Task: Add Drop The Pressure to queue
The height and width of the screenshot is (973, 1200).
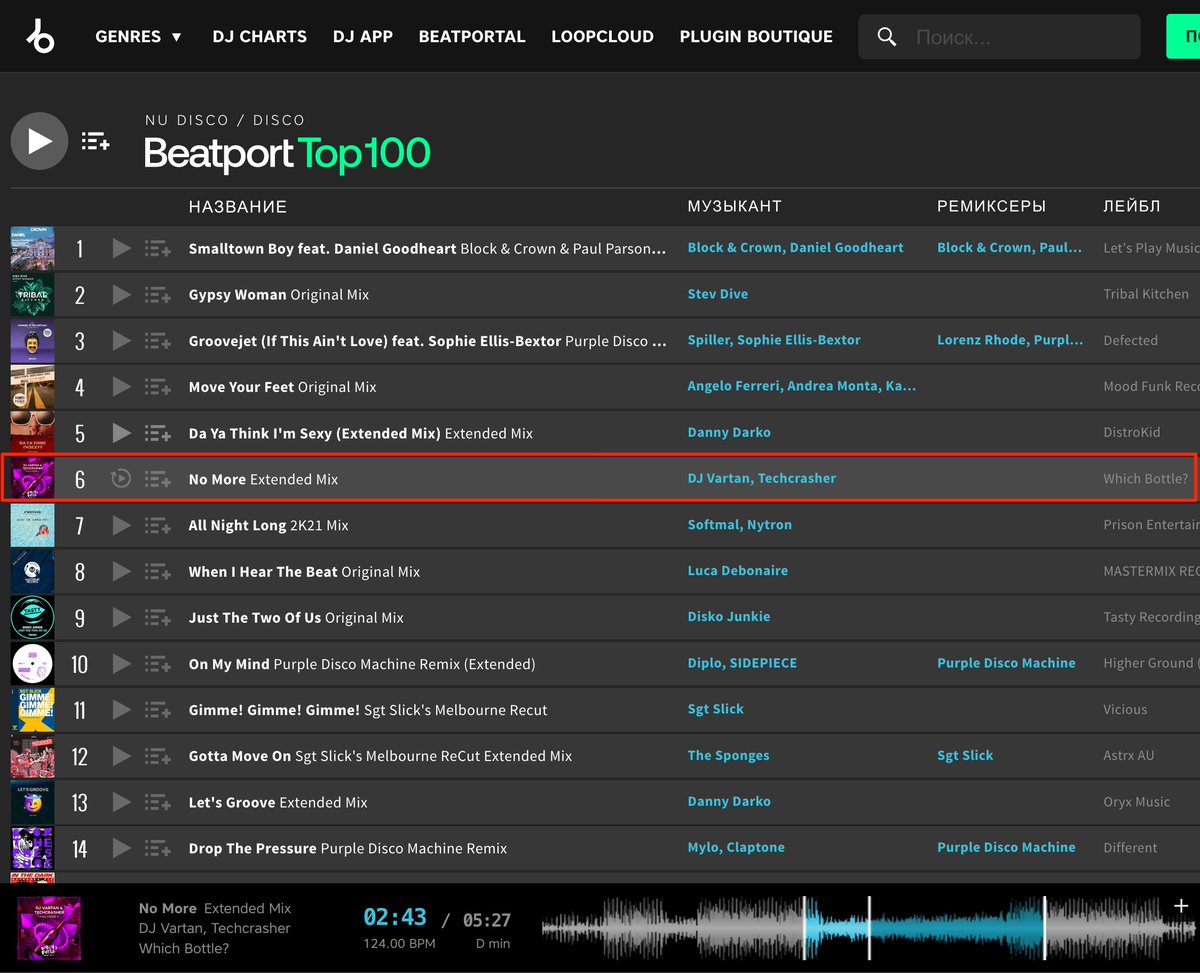Action: coord(157,848)
